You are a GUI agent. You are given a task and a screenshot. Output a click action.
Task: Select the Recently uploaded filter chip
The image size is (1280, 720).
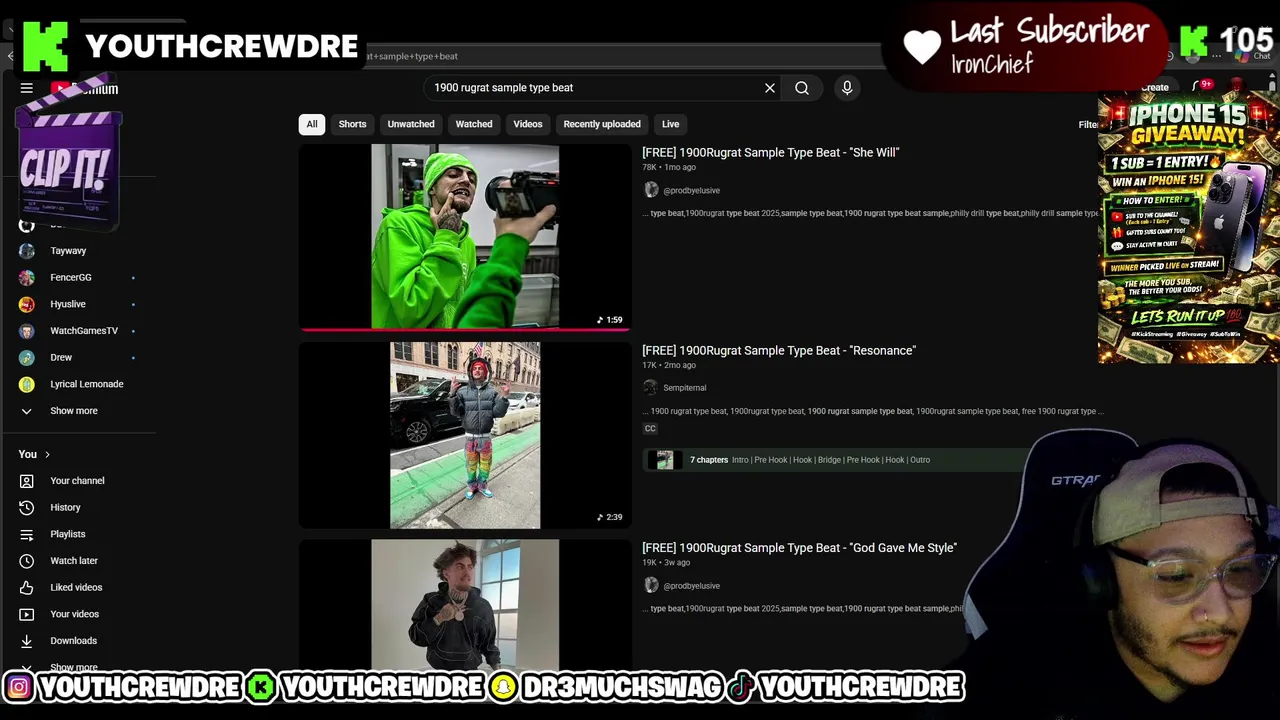point(602,124)
